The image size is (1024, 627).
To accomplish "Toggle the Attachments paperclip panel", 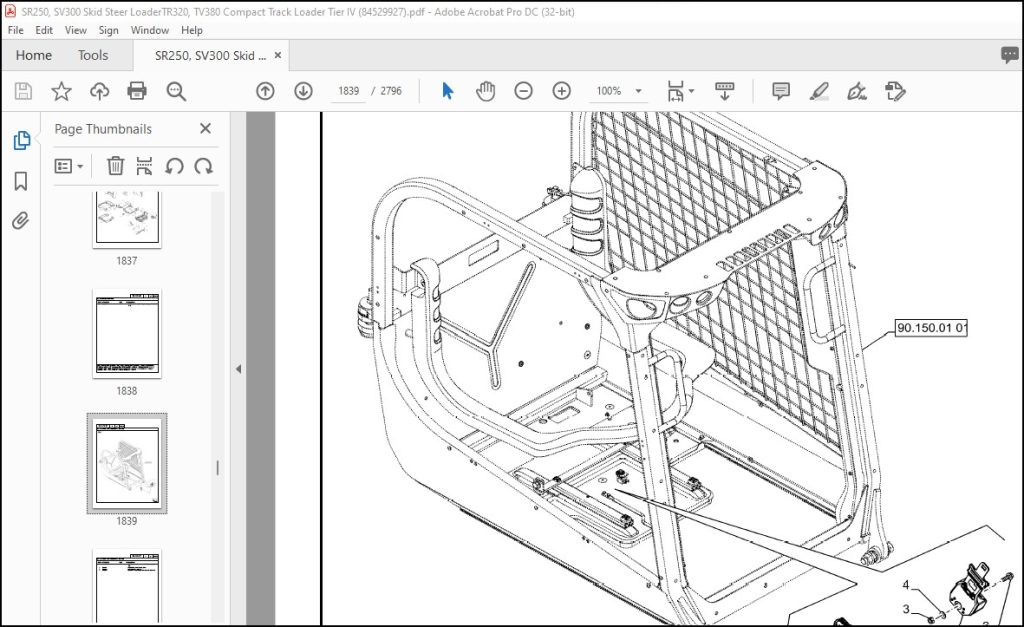I will tap(21, 221).
